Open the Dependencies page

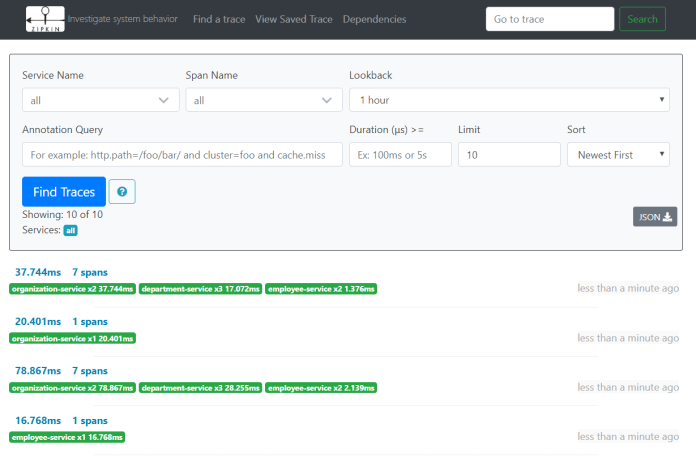[x=374, y=19]
